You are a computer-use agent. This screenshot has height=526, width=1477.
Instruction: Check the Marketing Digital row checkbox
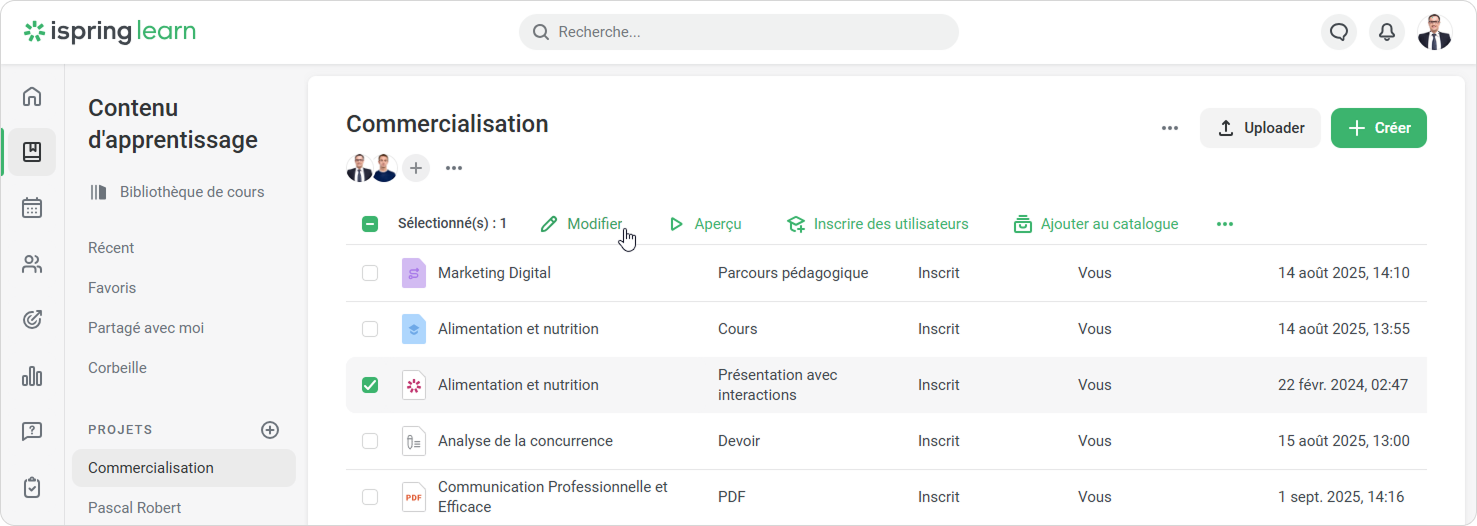coord(370,273)
